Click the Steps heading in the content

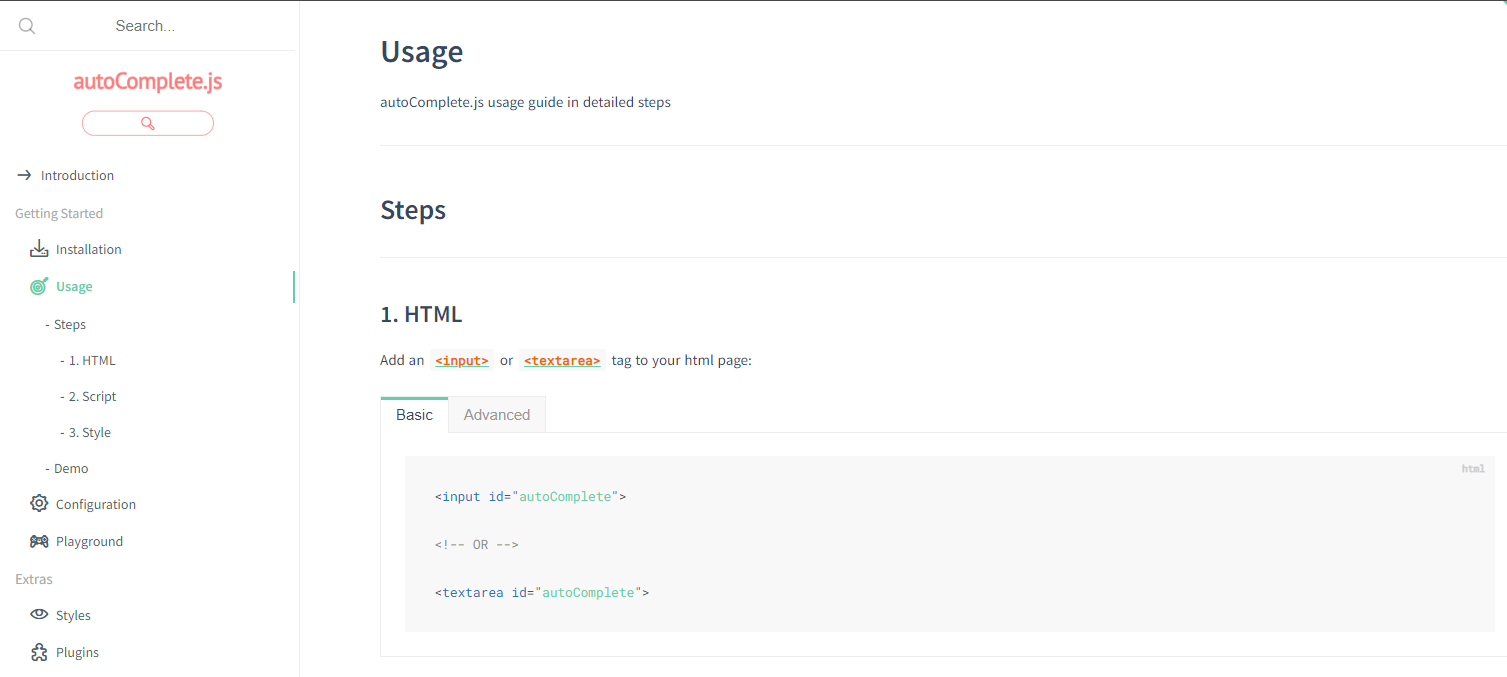tap(413, 210)
